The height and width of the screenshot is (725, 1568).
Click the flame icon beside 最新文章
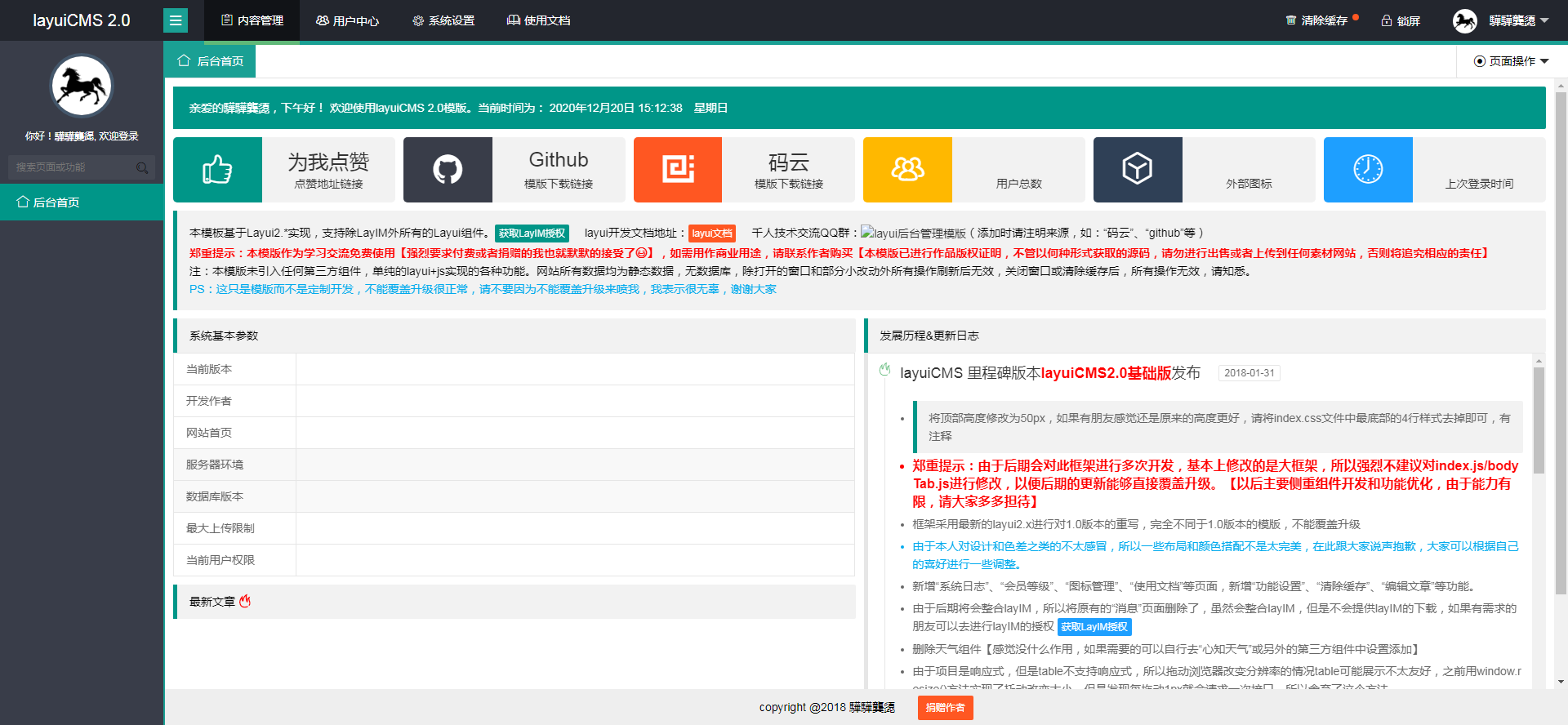245,601
